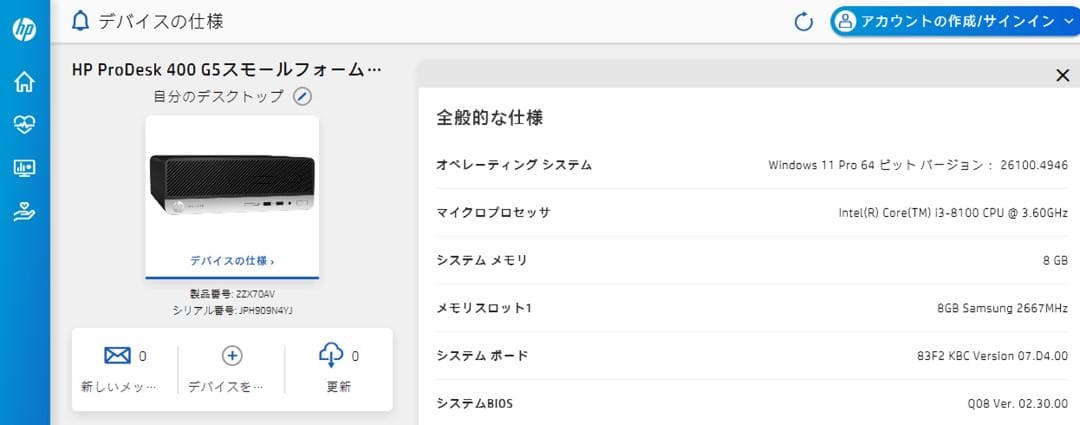This screenshot has height=425, width=1080.
Task: Open the デバイスの仕様 link
Action: [232, 261]
